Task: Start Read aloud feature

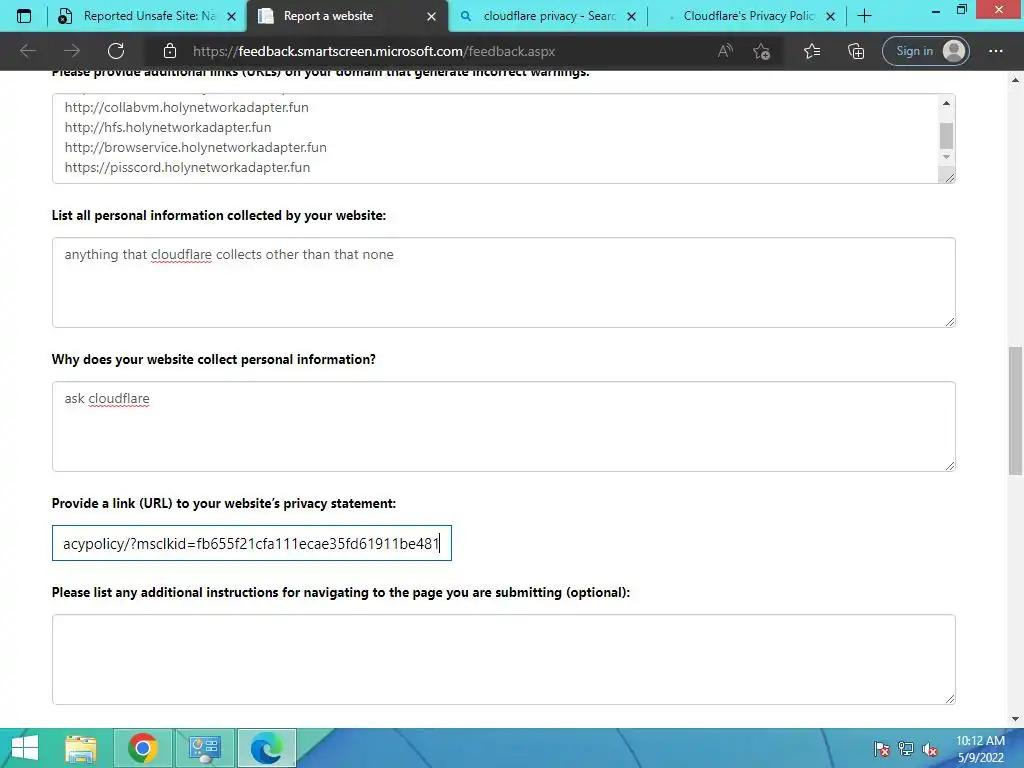Action: [725, 51]
